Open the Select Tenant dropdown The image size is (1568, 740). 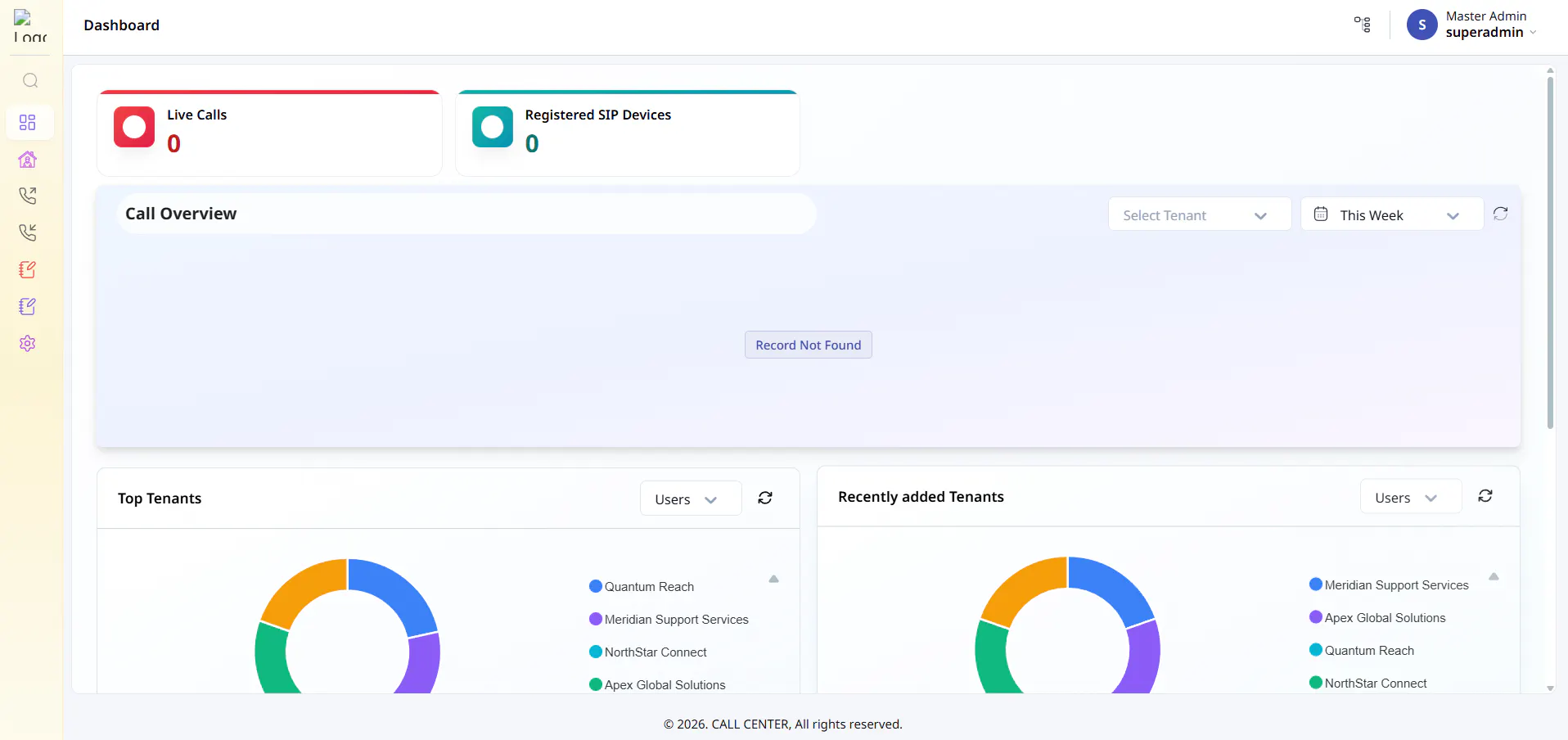pyautogui.click(x=1200, y=214)
